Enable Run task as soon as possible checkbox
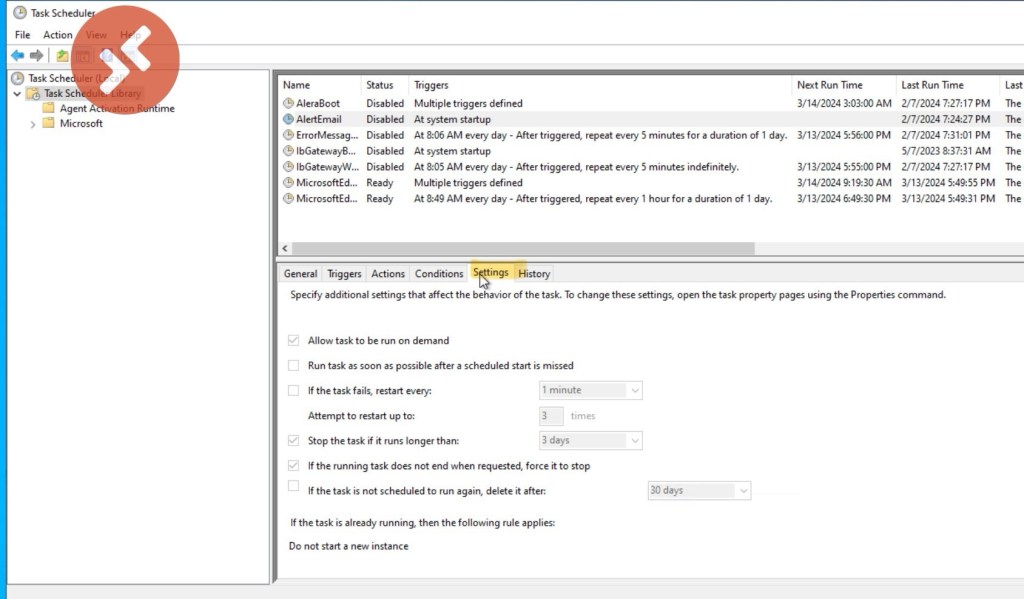This screenshot has height=599, width=1024. pyautogui.click(x=293, y=366)
